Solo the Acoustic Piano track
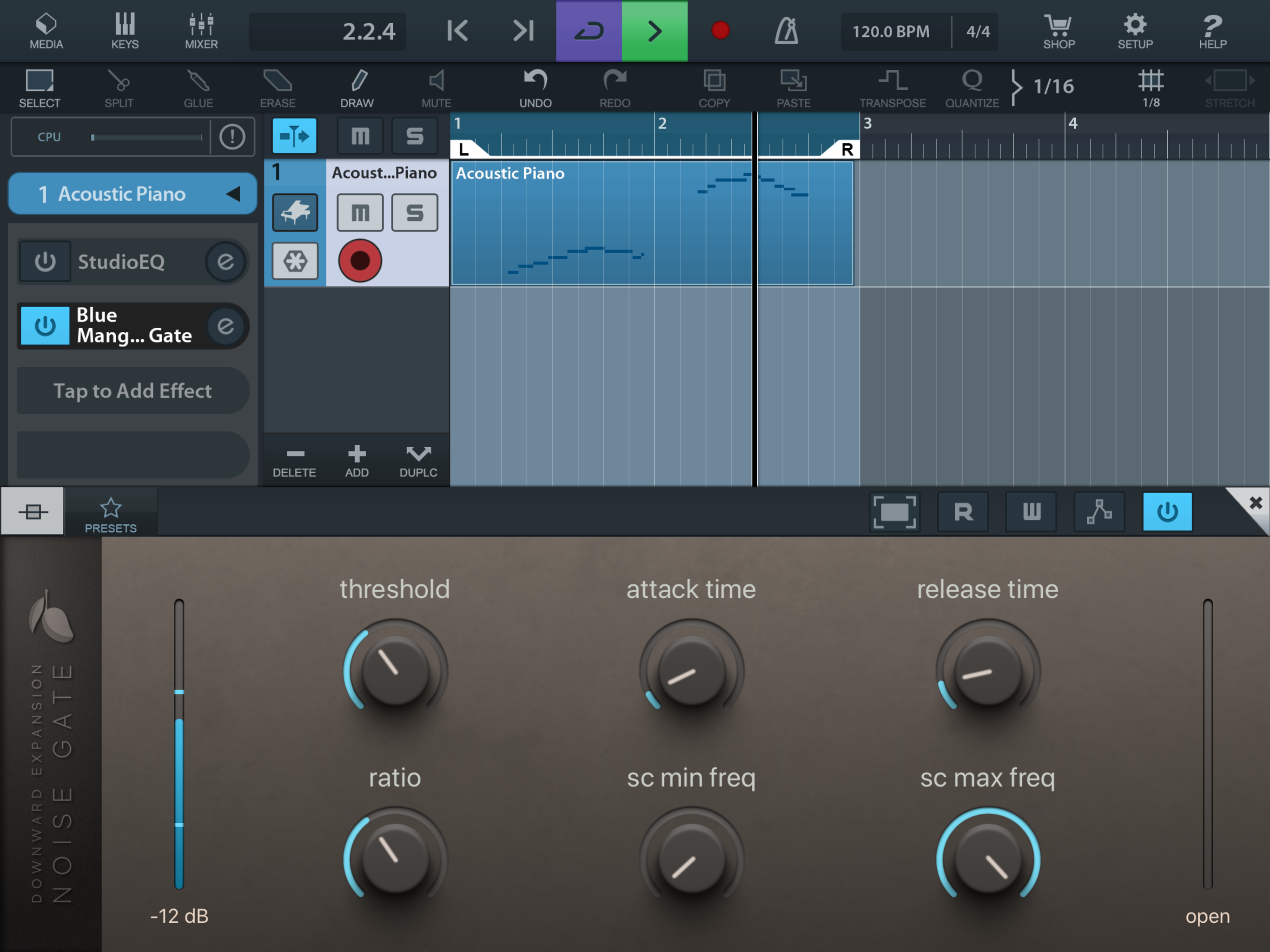The height and width of the screenshot is (952, 1270). coord(415,212)
